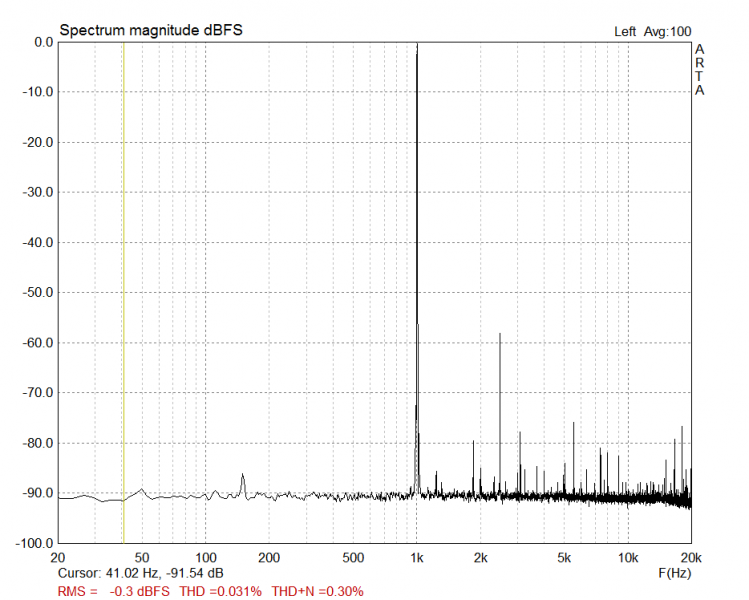Click the 'THD+N =0.30%' value

pyautogui.click(x=318, y=591)
